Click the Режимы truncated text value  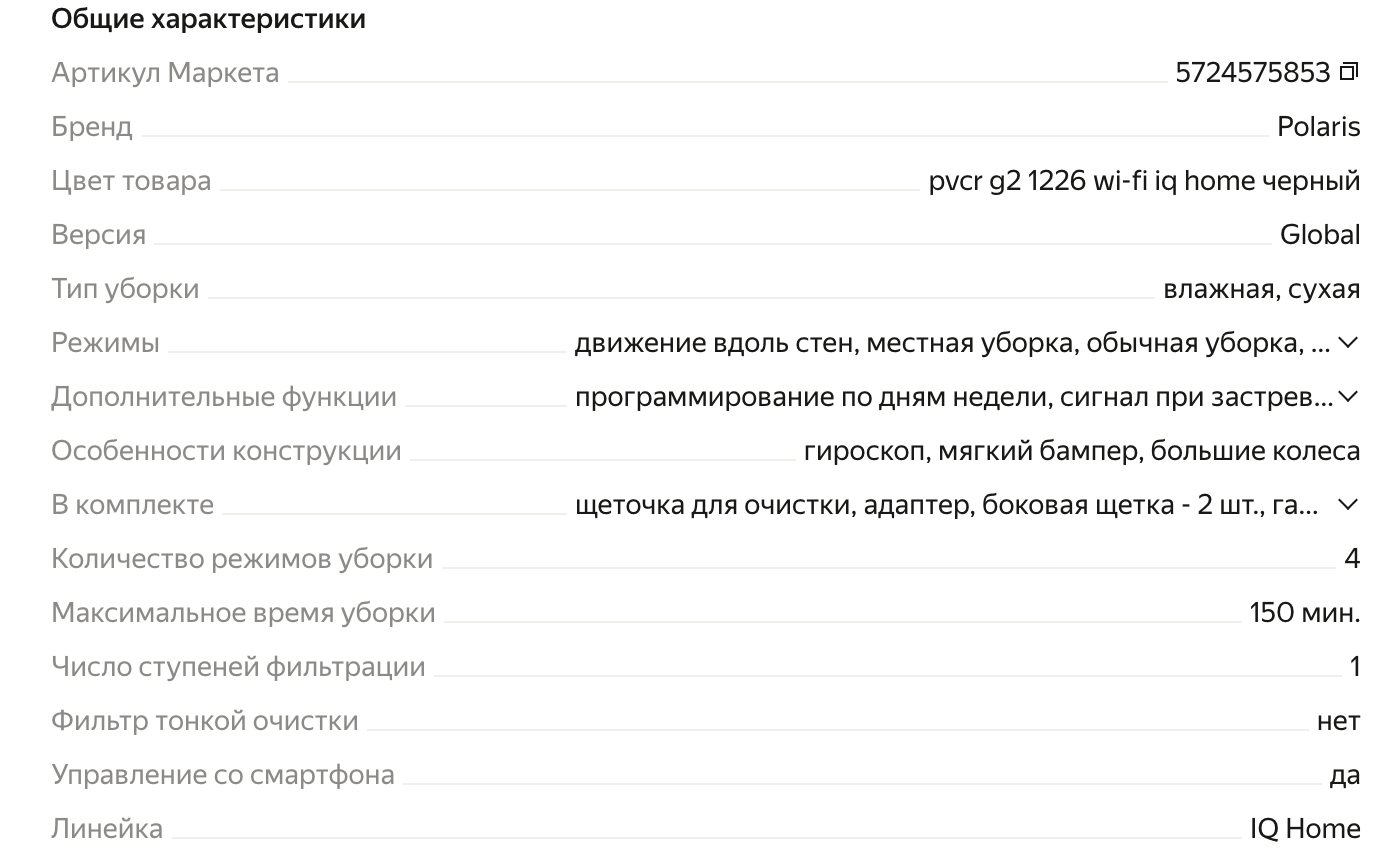952,343
